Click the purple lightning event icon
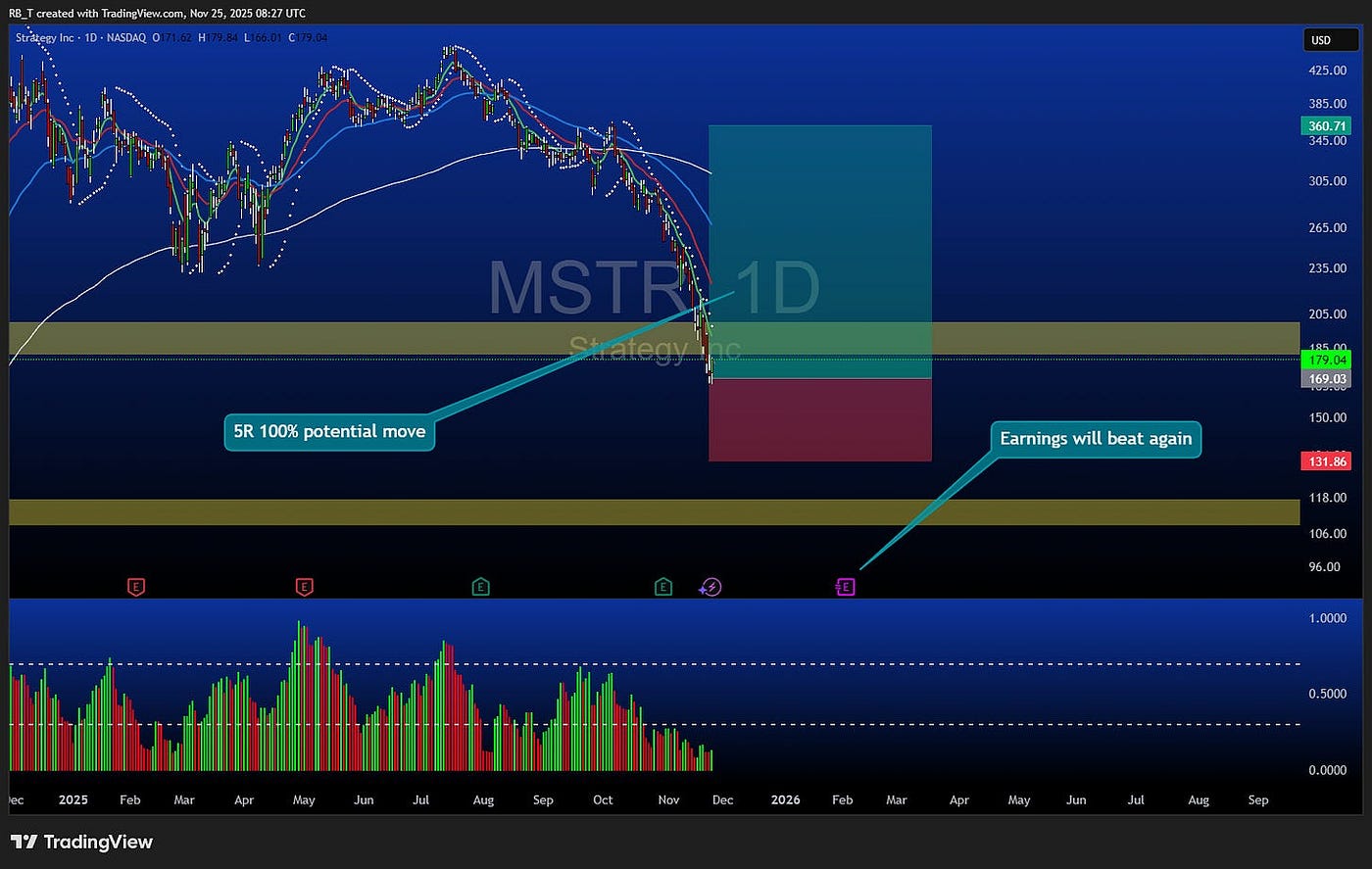1372x869 pixels. pyautogui.click(x=712, y=587)
